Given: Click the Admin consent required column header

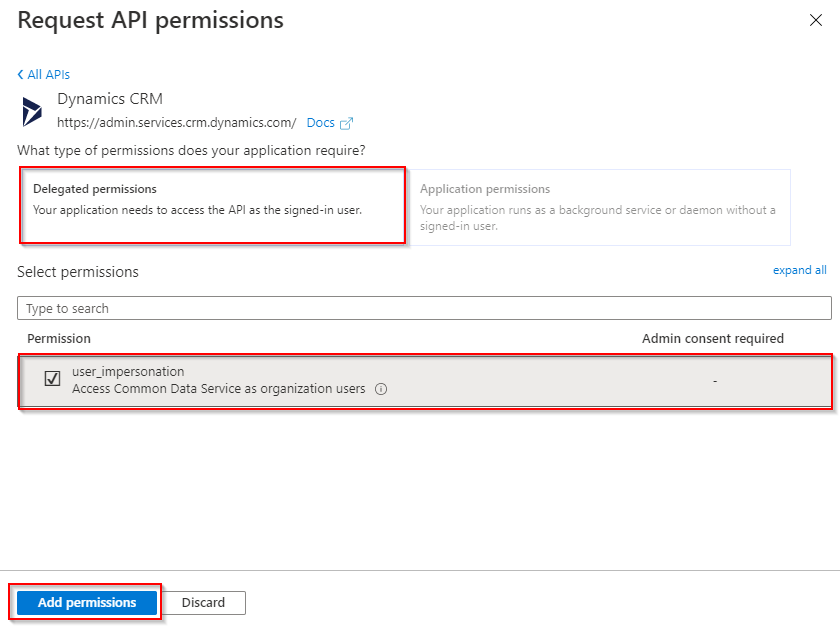Looking at the screenshot, I should tap(712, 339).
